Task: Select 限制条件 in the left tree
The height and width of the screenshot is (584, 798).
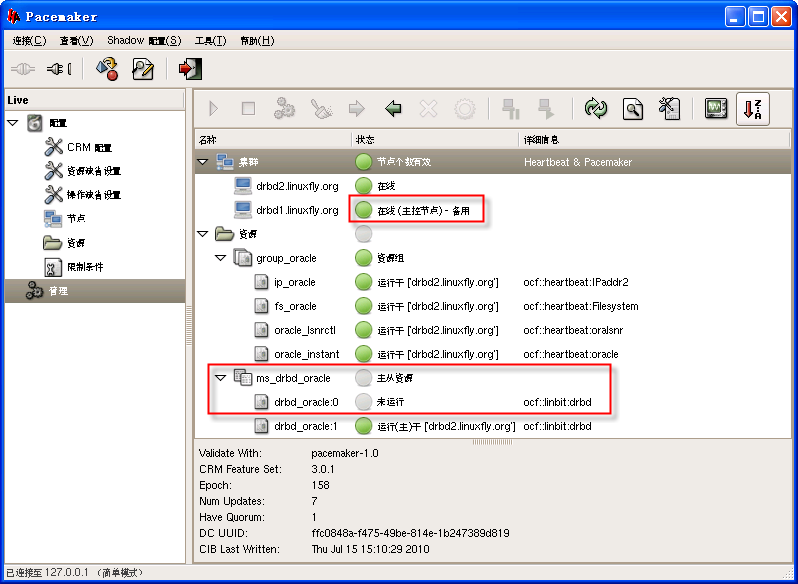Action: 84,267
